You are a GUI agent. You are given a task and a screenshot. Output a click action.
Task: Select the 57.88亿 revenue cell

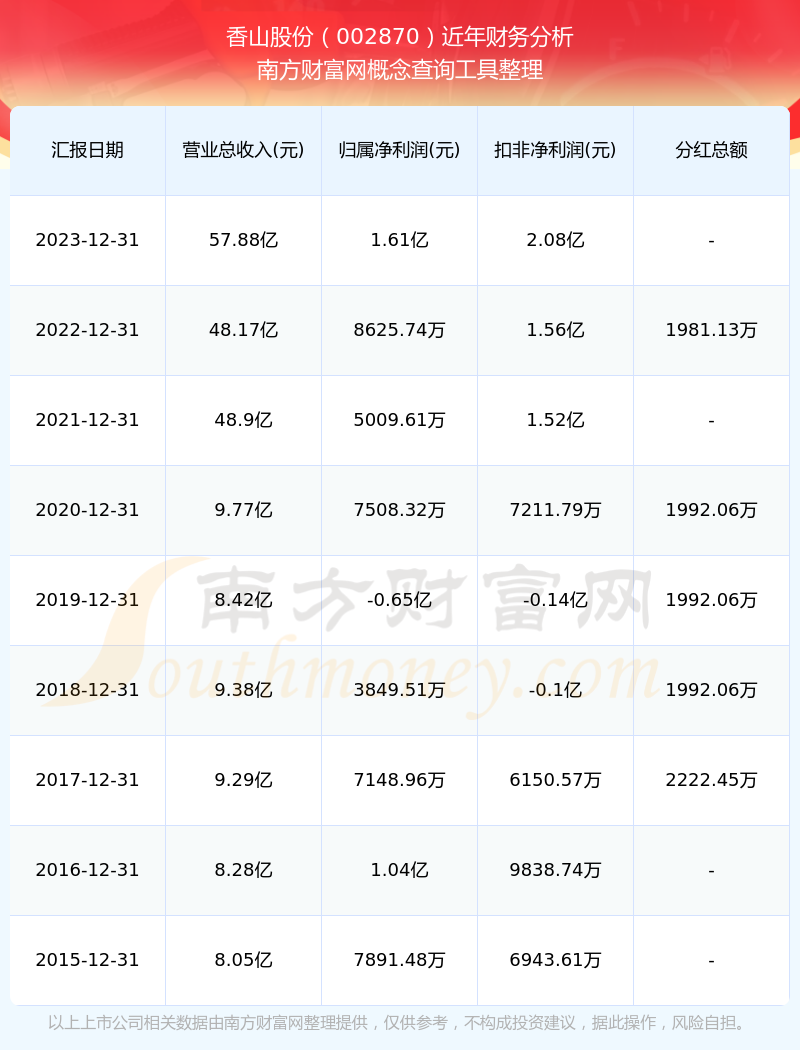pos(243,240)
